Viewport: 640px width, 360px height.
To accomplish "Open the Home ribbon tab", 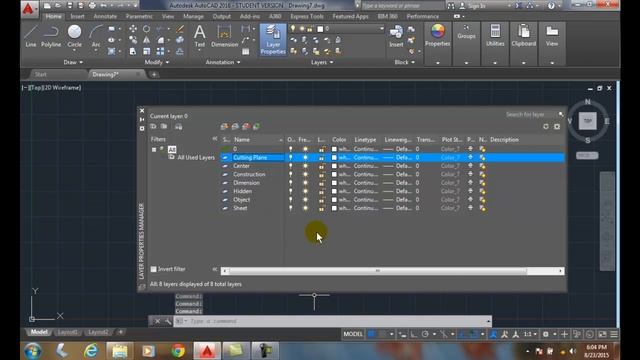I will coord(53,16).
